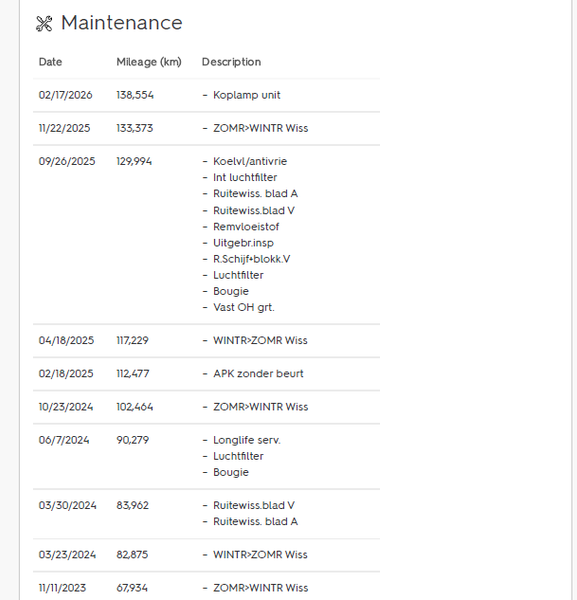Image resolution: width=577 pixels, height=600 pixels.
Task: Click the 102,464 mileage value
Action: (x=135, y=407)
